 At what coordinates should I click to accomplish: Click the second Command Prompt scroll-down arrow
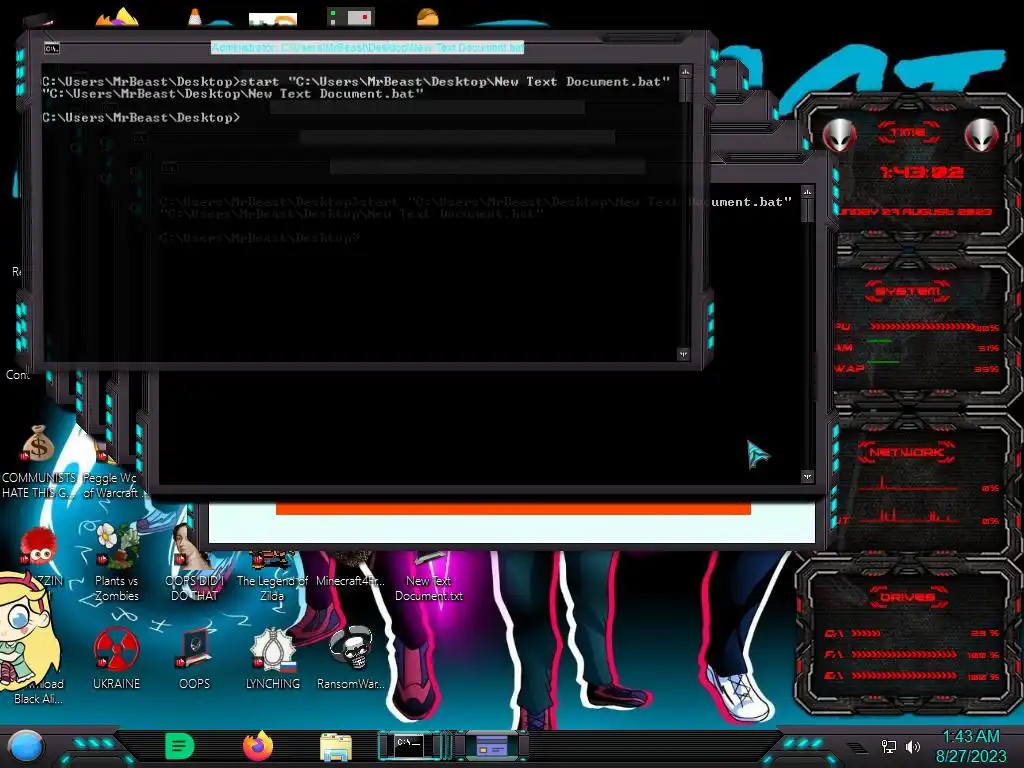807,476
